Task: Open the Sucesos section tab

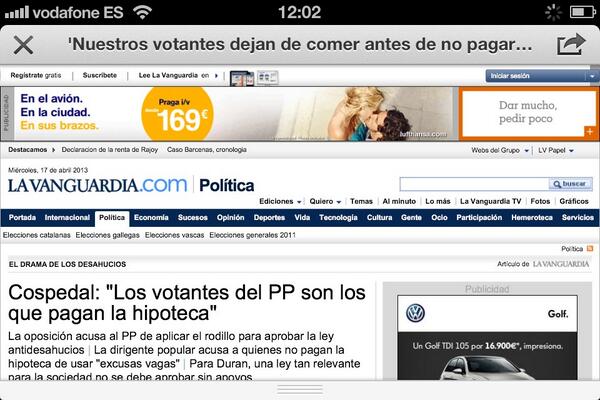Action: 192,217
